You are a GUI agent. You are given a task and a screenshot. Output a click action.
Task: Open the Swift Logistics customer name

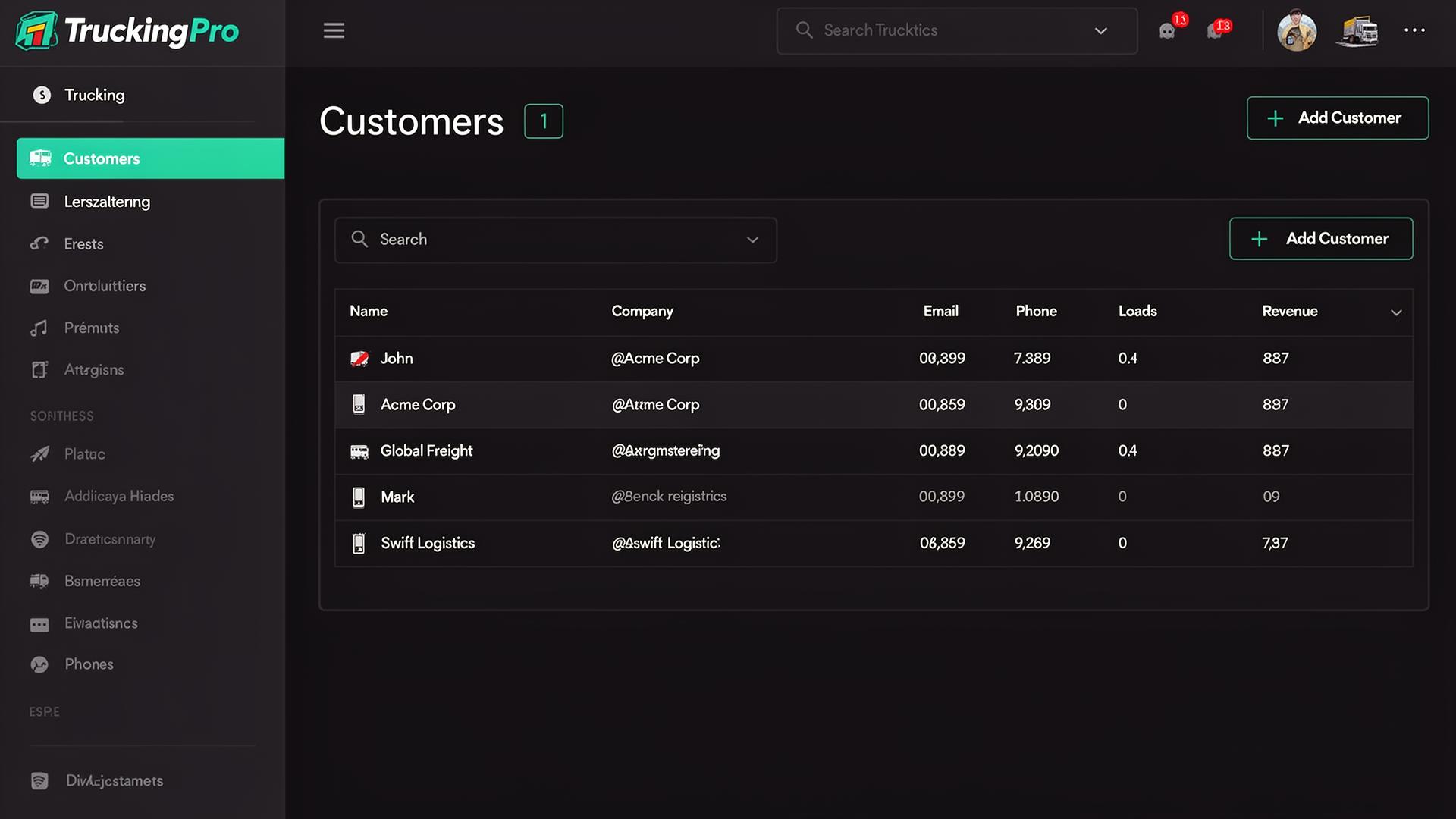click(x=428, y=543)
